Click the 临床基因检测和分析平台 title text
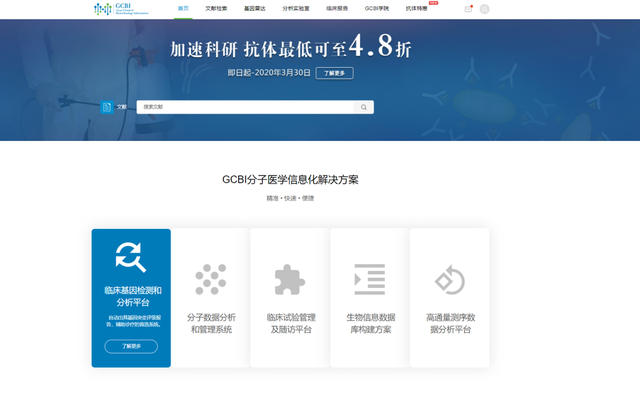This screenshot has height=401, width=640. click(x=133, y=296)
